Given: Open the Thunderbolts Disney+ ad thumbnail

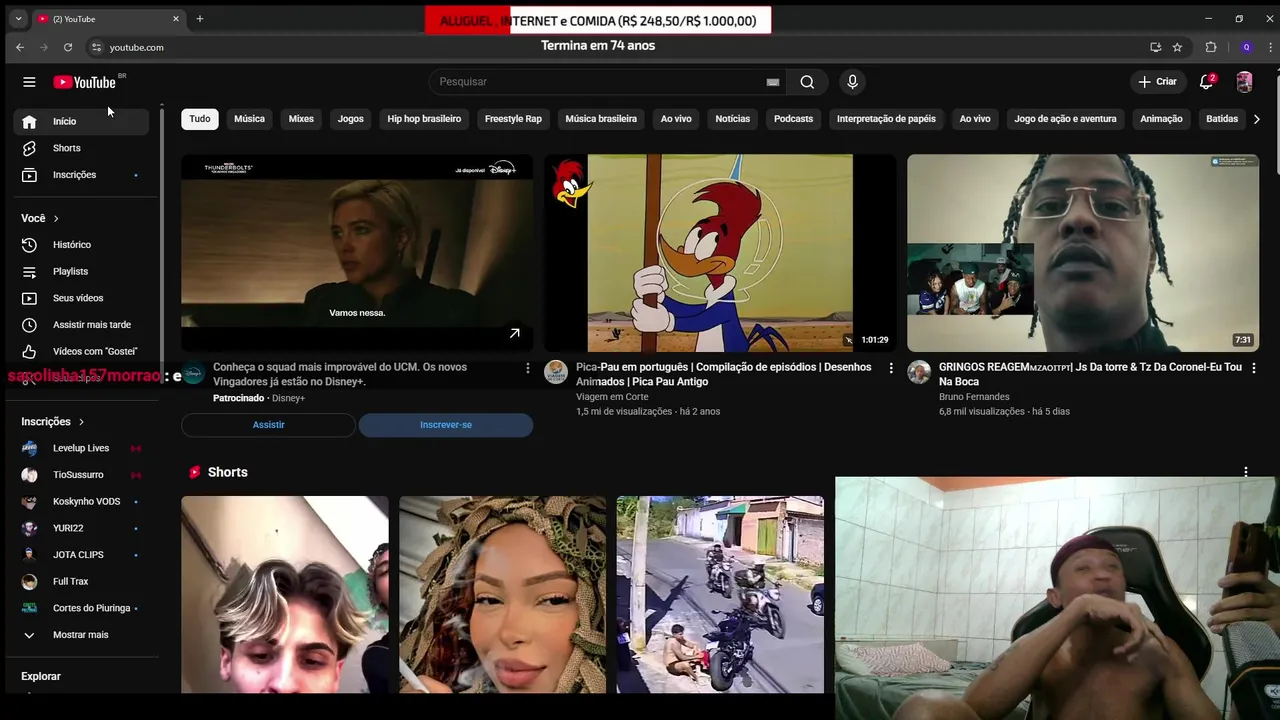Looking at the screenshot, I should (x=357, y=253).
